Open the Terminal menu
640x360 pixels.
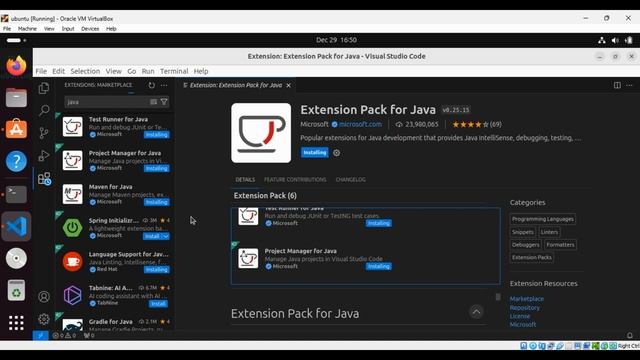point(174,71)
